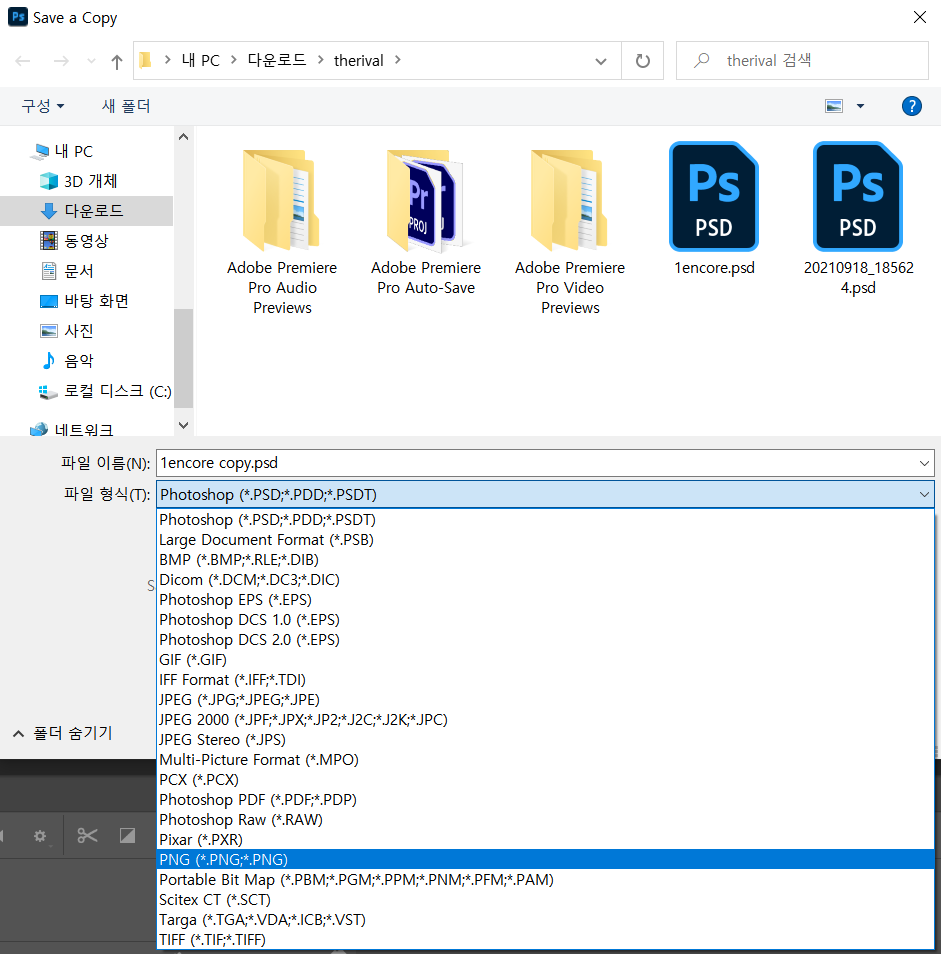Choose Portable Bit Map format
This screenshot has width=941, height=954.
point(546,880)
